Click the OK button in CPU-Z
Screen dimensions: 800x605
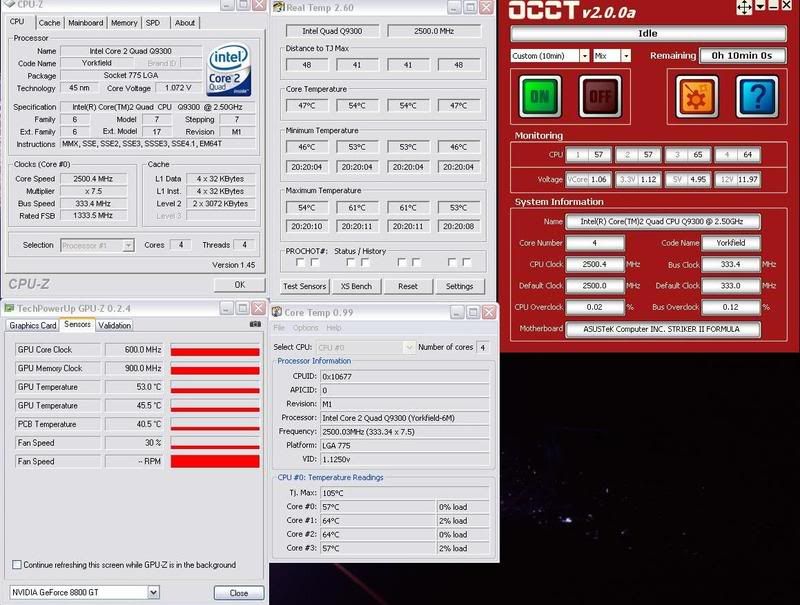(x=240, y=285)
